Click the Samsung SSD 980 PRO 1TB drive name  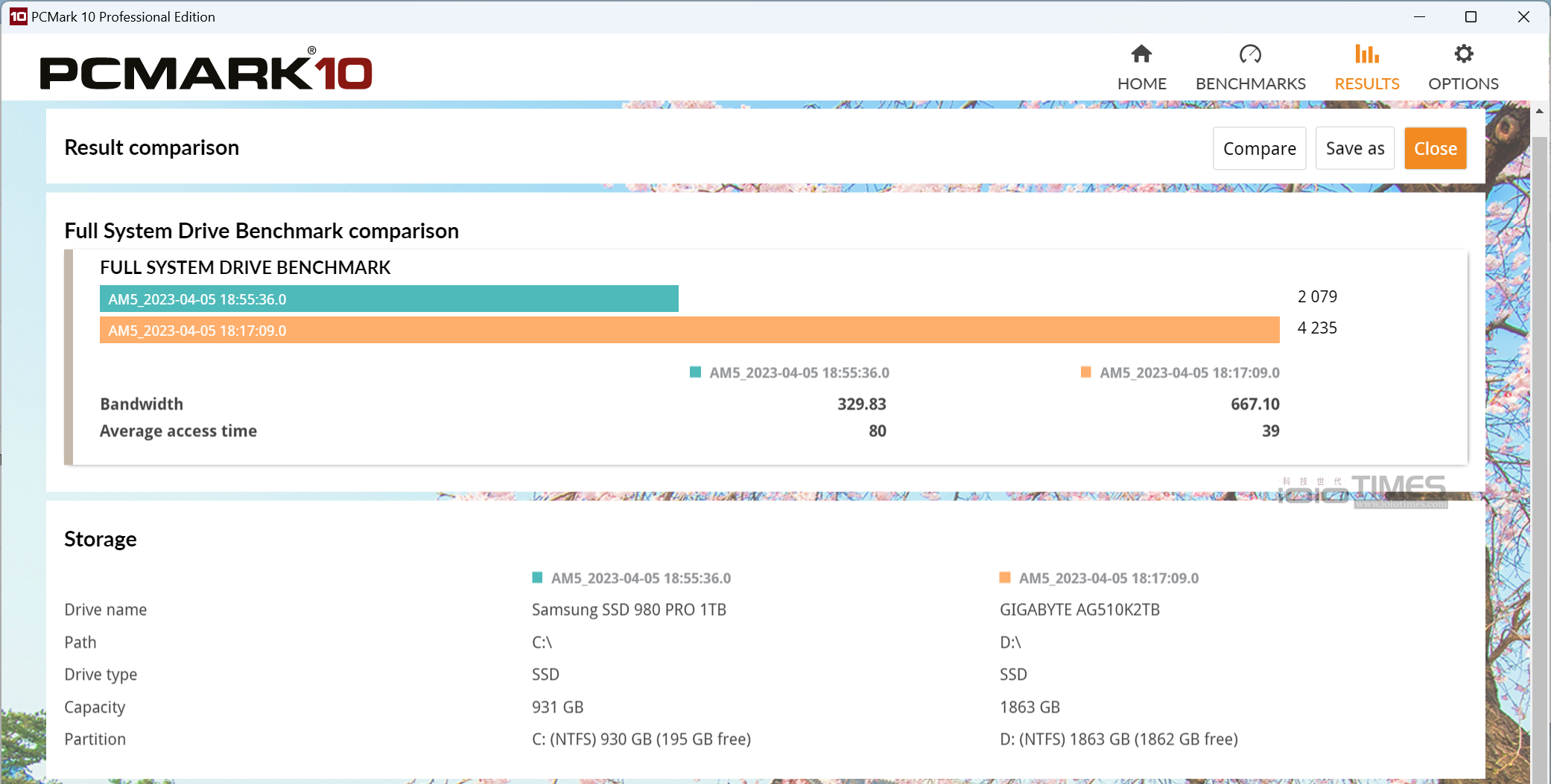[629, 610]
